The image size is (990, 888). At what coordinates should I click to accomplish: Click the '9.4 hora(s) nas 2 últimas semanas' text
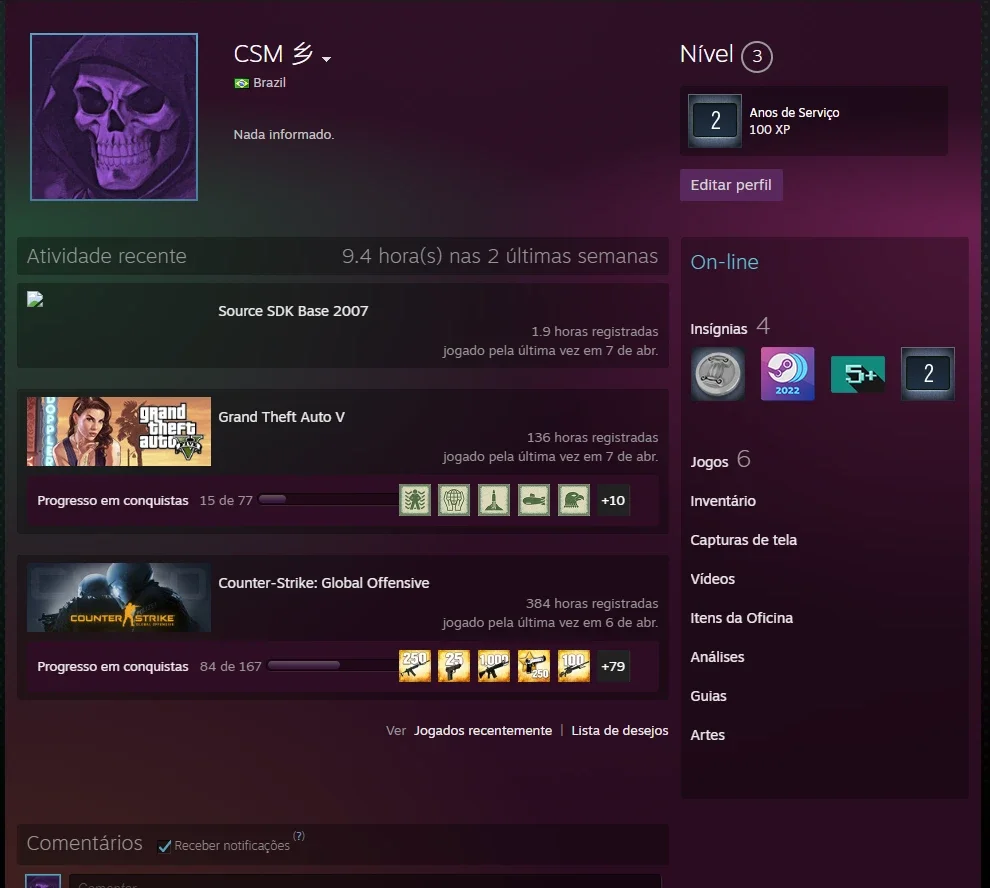pyautogui.click(x=500, y=256)
